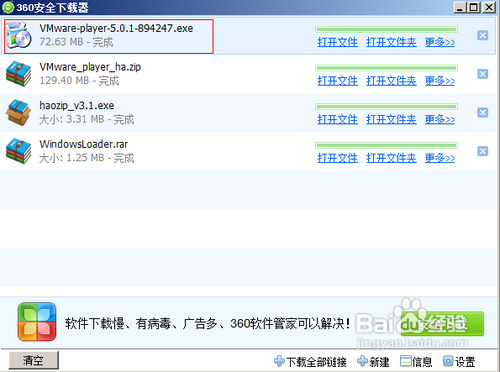The height and width of the screenshot is (372, 500).
Task: Remove the VMware_player_ha.zip entry with its X icon
Action: point(482,74)
